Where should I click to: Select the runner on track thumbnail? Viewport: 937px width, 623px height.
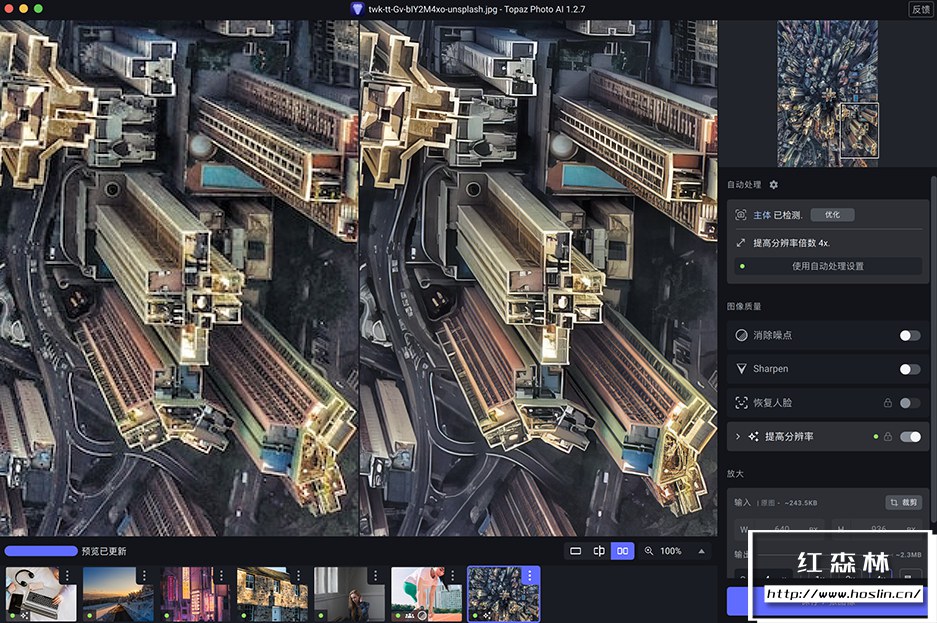[x=426, y=594]
